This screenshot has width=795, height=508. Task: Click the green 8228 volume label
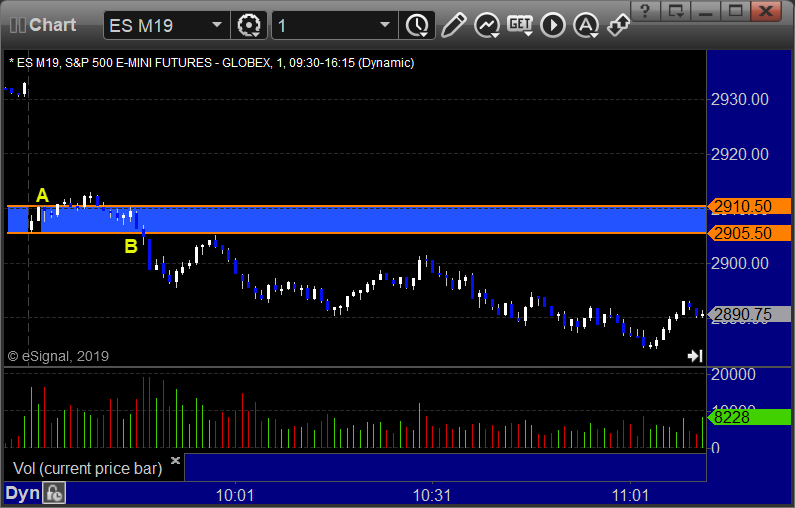(x=749, y=417)
